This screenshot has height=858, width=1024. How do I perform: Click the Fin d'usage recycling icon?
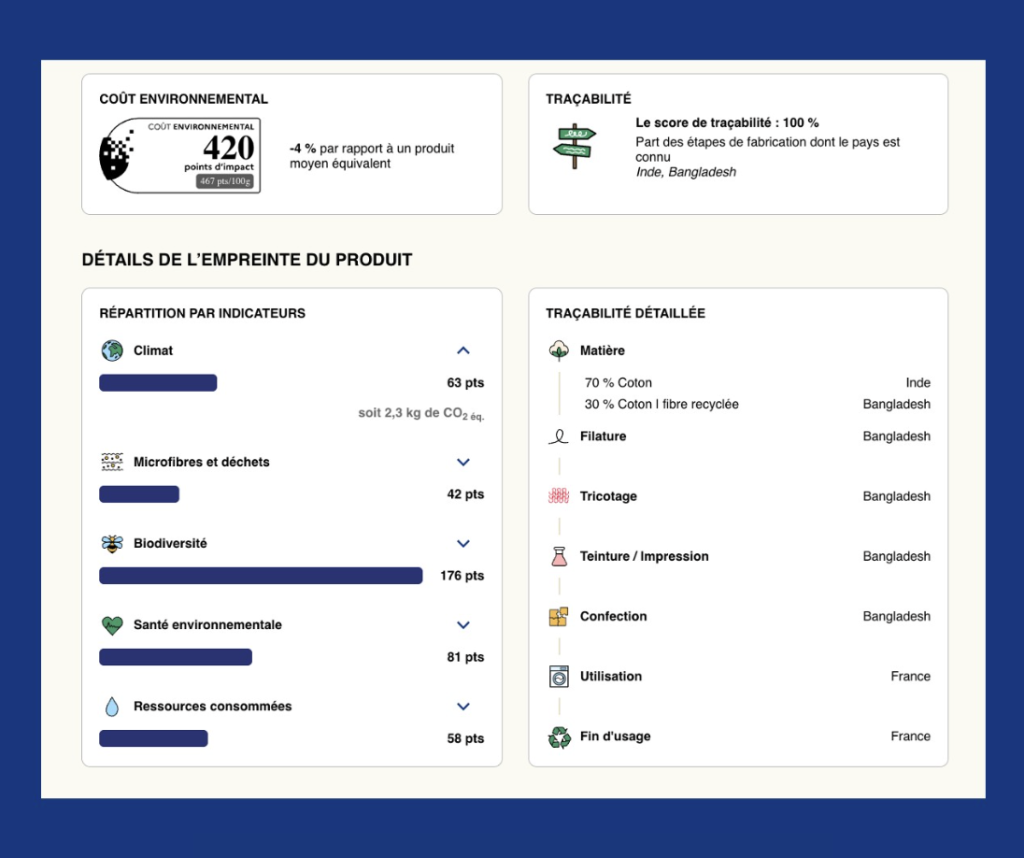(558, 737)
